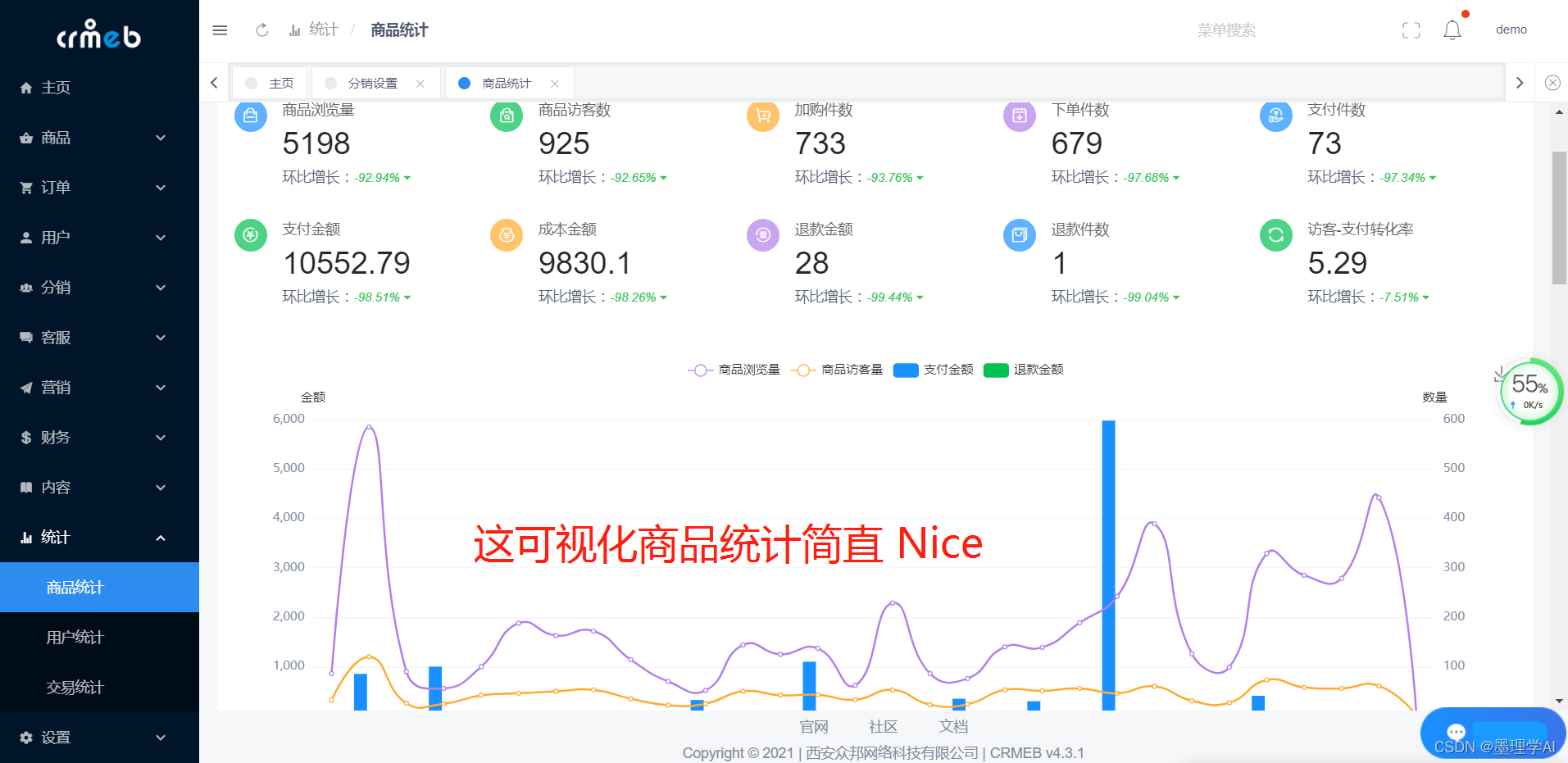Screen dimensions: 1568x763
Task: Toggle 商品浏览量 series in chart legend
Action: tap(734, 370)
